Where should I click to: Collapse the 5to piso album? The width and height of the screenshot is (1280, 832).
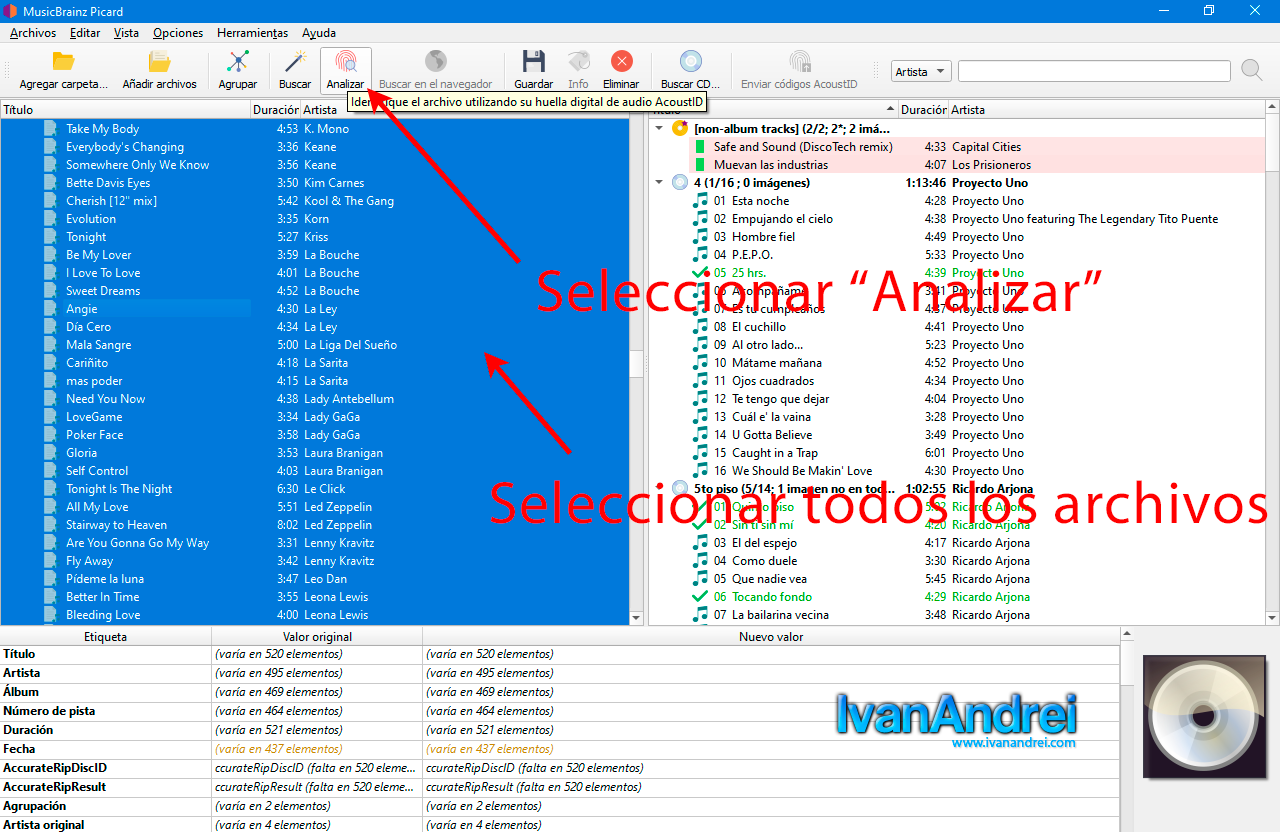(659, 488)
